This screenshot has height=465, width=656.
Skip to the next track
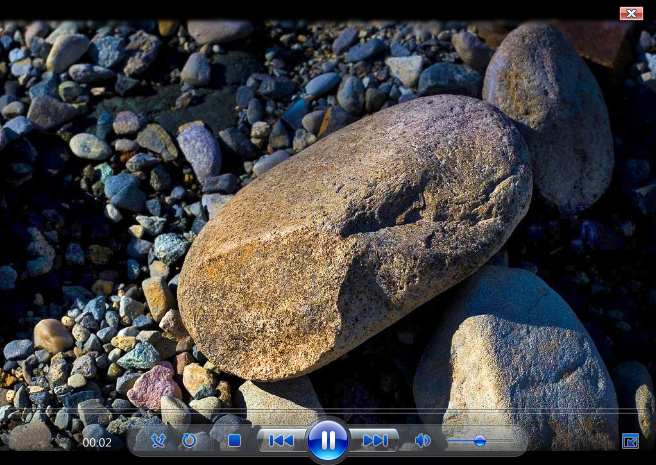tap(374, 440)
